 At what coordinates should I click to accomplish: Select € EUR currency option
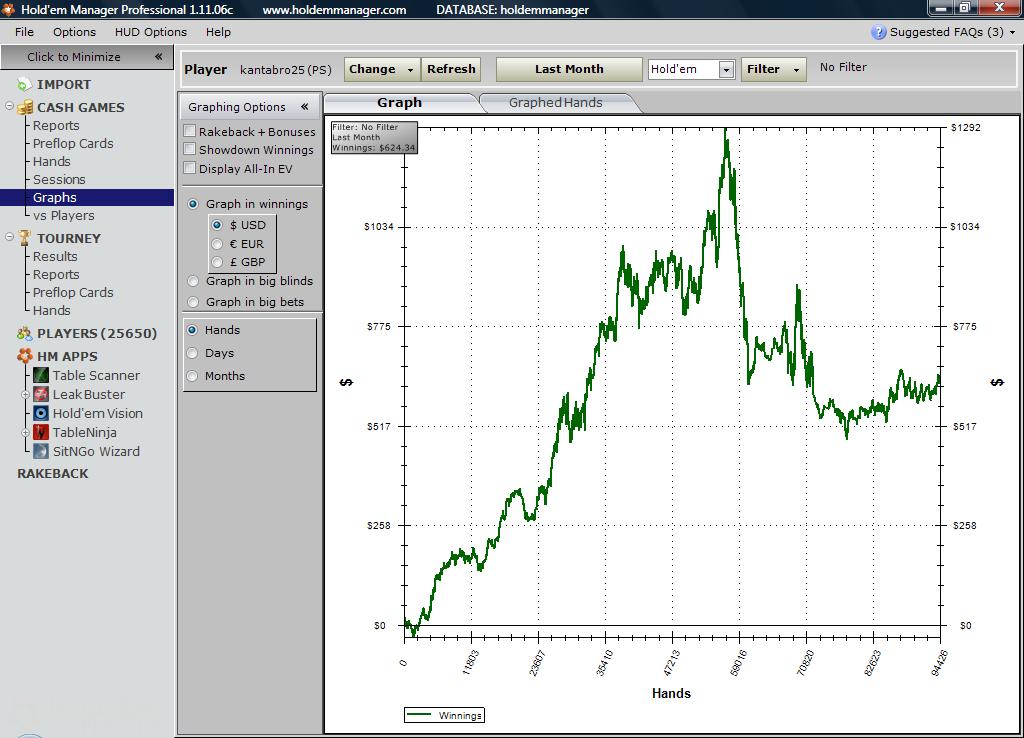point(217,244)
